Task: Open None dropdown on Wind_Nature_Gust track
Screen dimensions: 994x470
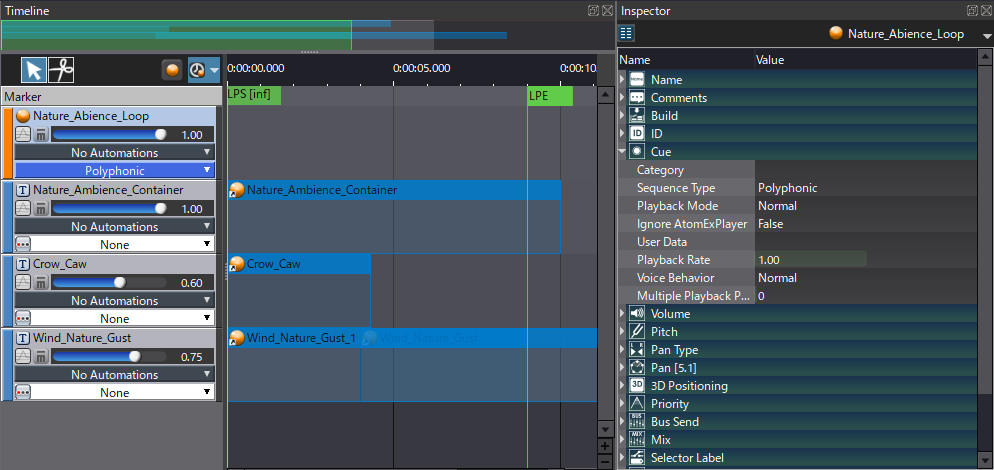Action: (x=123, y=393)
